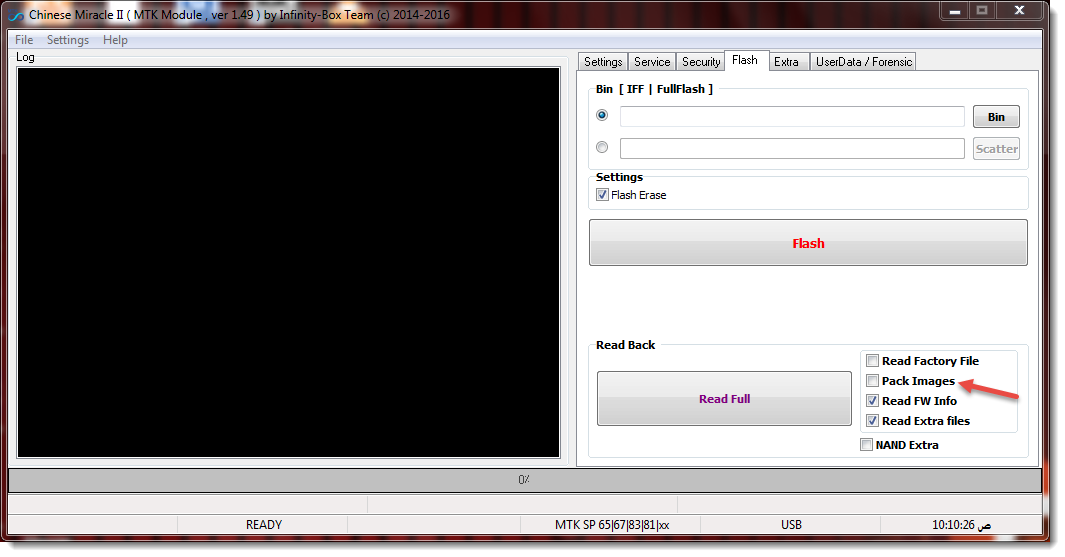The height and width of the screenshot is (557, 1065).
Task: Select the Scatter file radio button
Action: 602,147
